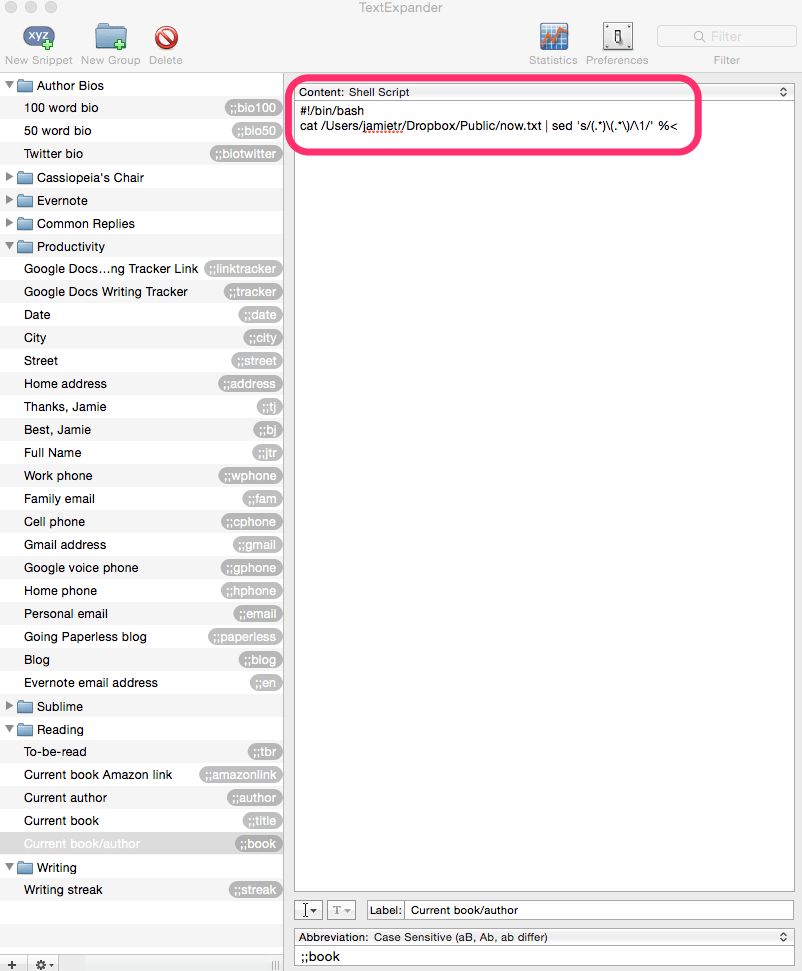The height and width of the screenshot is (971, 802).
Task: Select Google Docs Writing Tracker snippet
Action: pos(141,292)
